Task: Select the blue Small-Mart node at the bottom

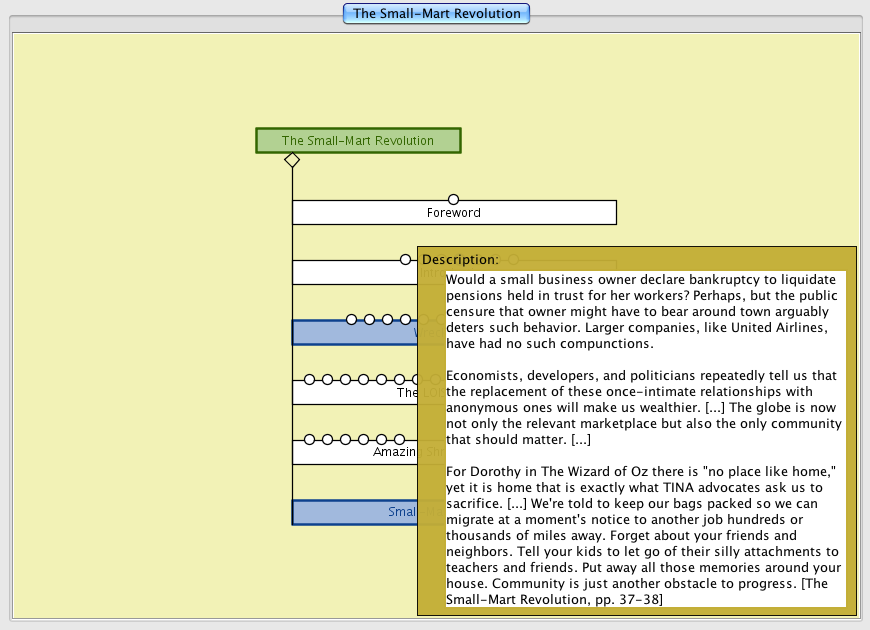Action: point(354,513)
